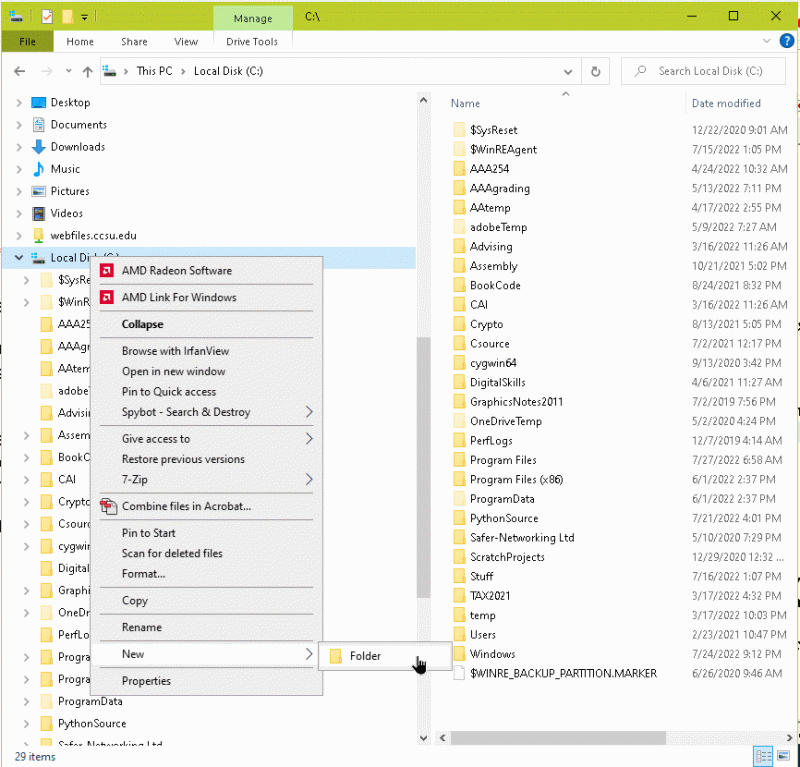Sort by Date modified column header

726,104
